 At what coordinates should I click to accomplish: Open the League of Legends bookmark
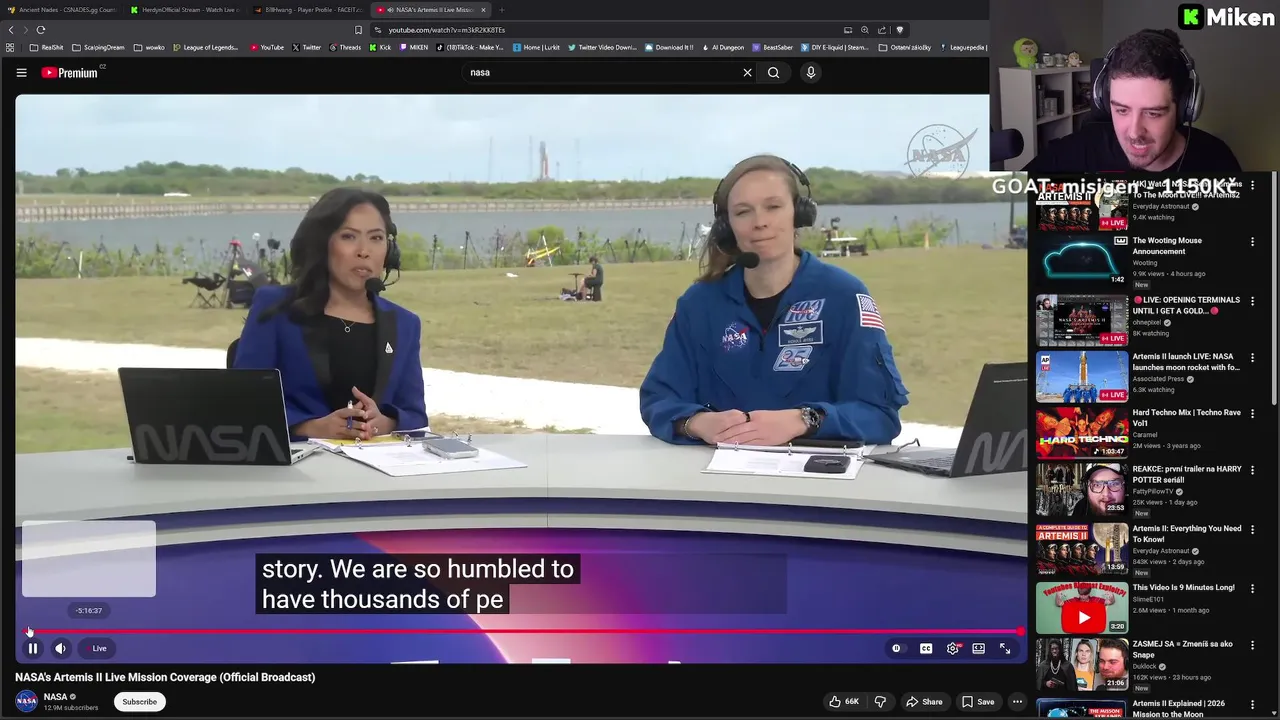[206, 47]
